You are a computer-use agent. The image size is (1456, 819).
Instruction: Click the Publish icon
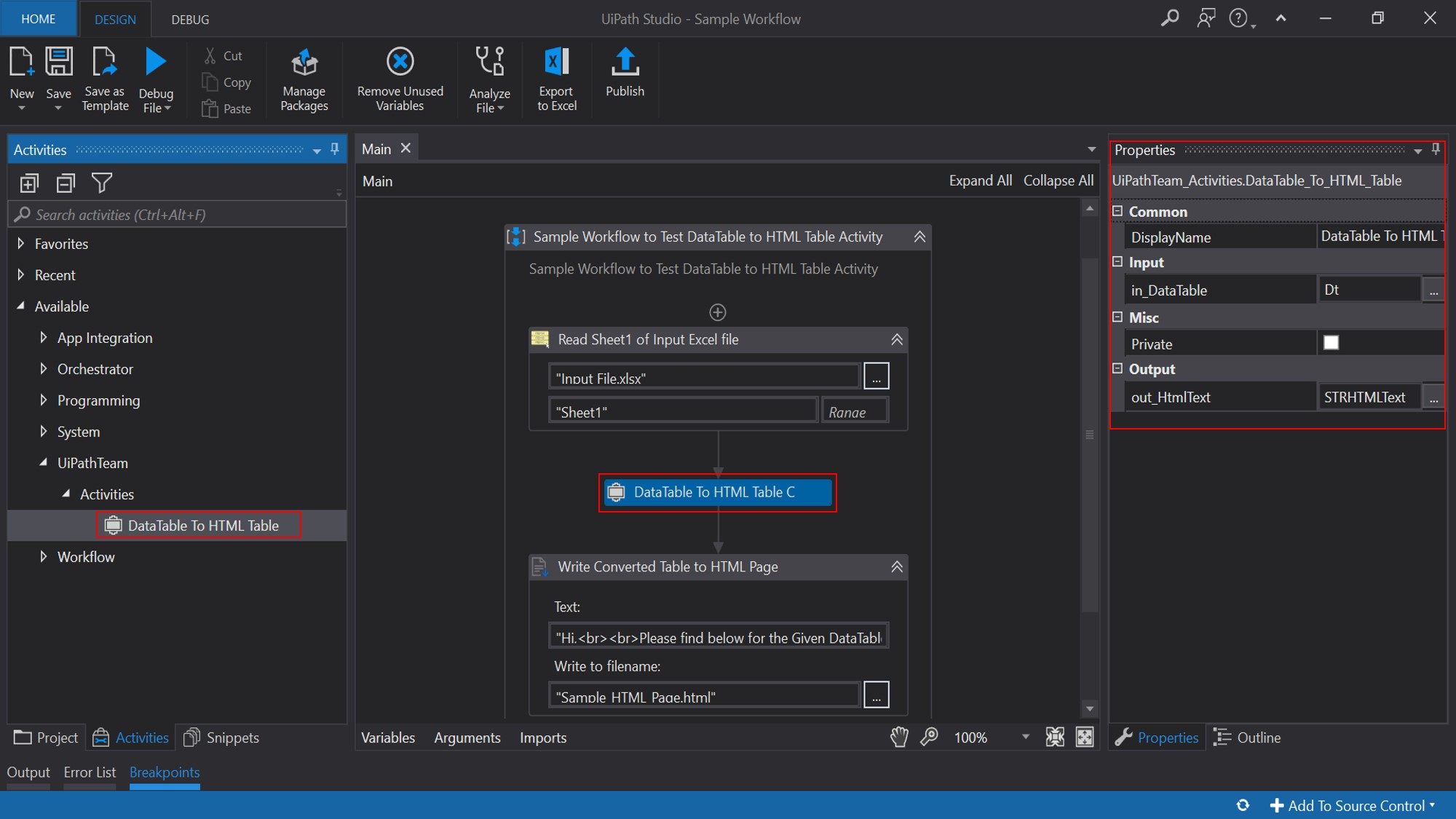[x=625, y=62]
